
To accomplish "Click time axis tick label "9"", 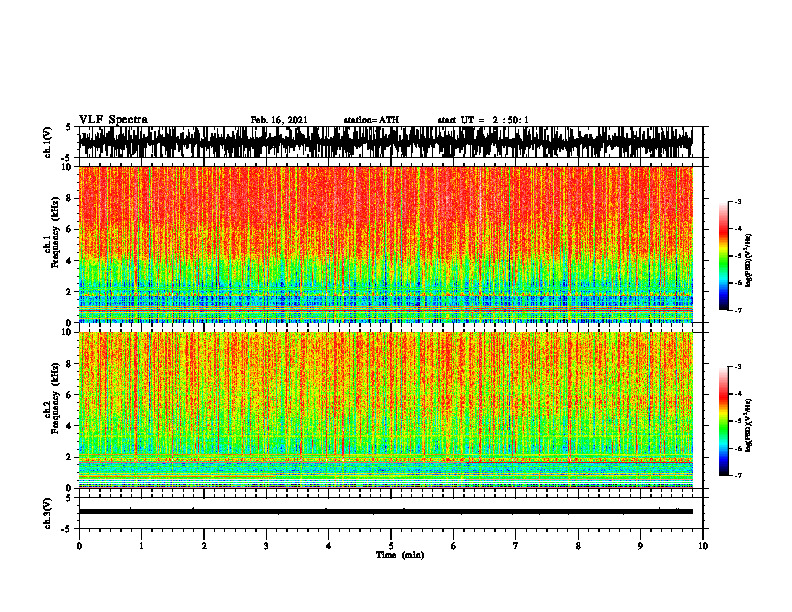I will 640,546.
